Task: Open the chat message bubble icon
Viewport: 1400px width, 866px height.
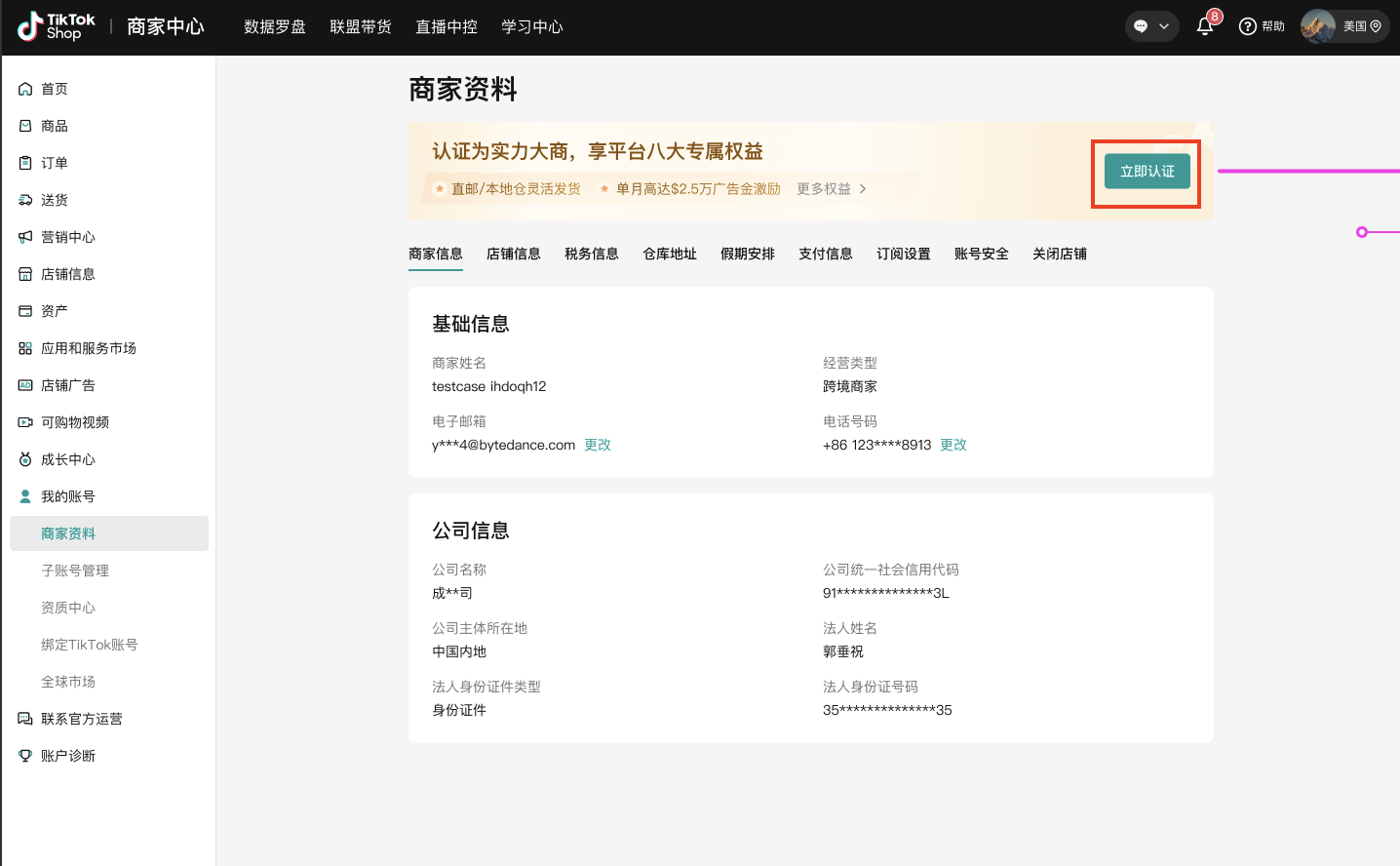Action: click(x=1141, y=26)
